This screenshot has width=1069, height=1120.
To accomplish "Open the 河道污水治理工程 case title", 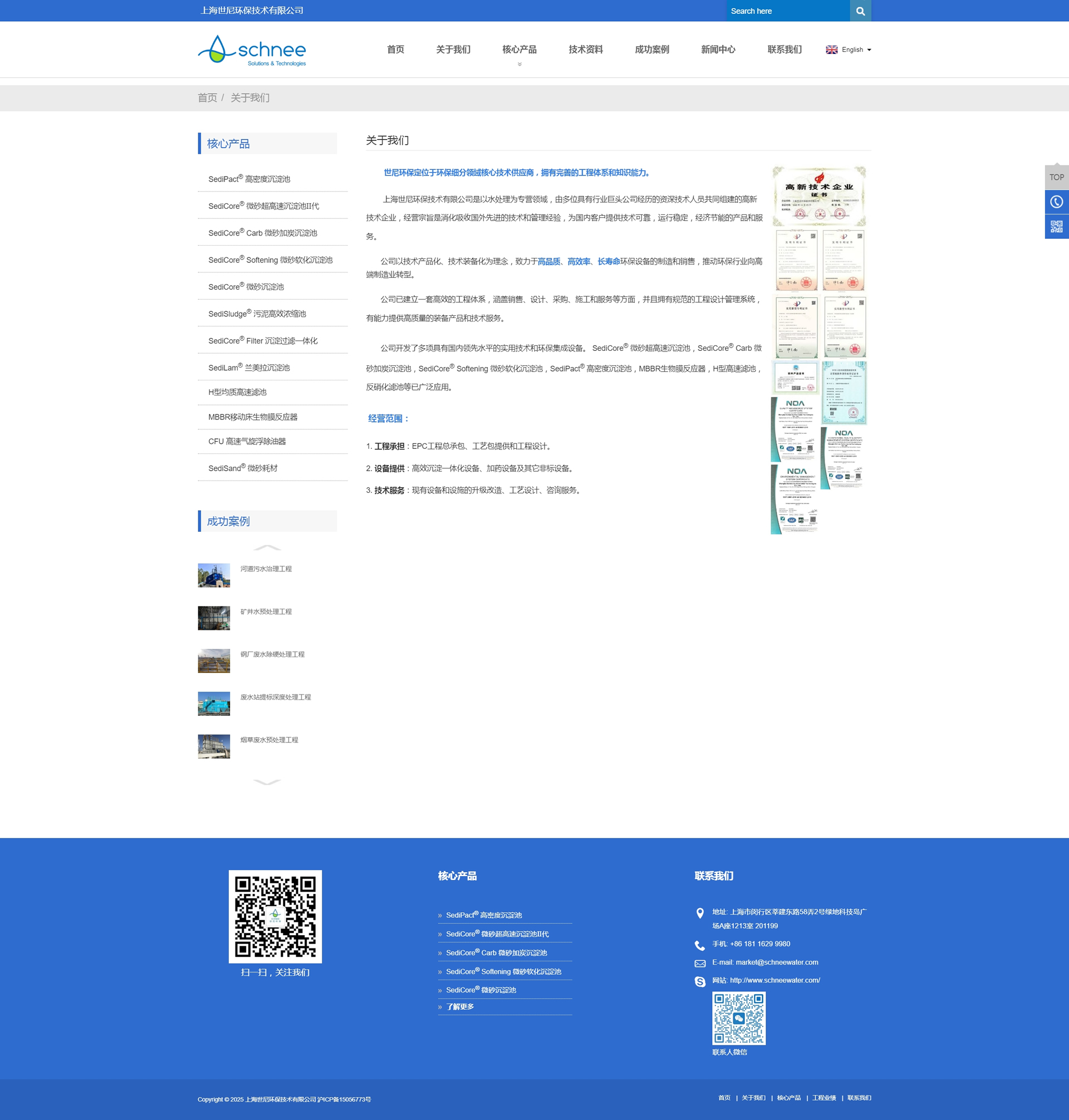I will pos(266,569).
